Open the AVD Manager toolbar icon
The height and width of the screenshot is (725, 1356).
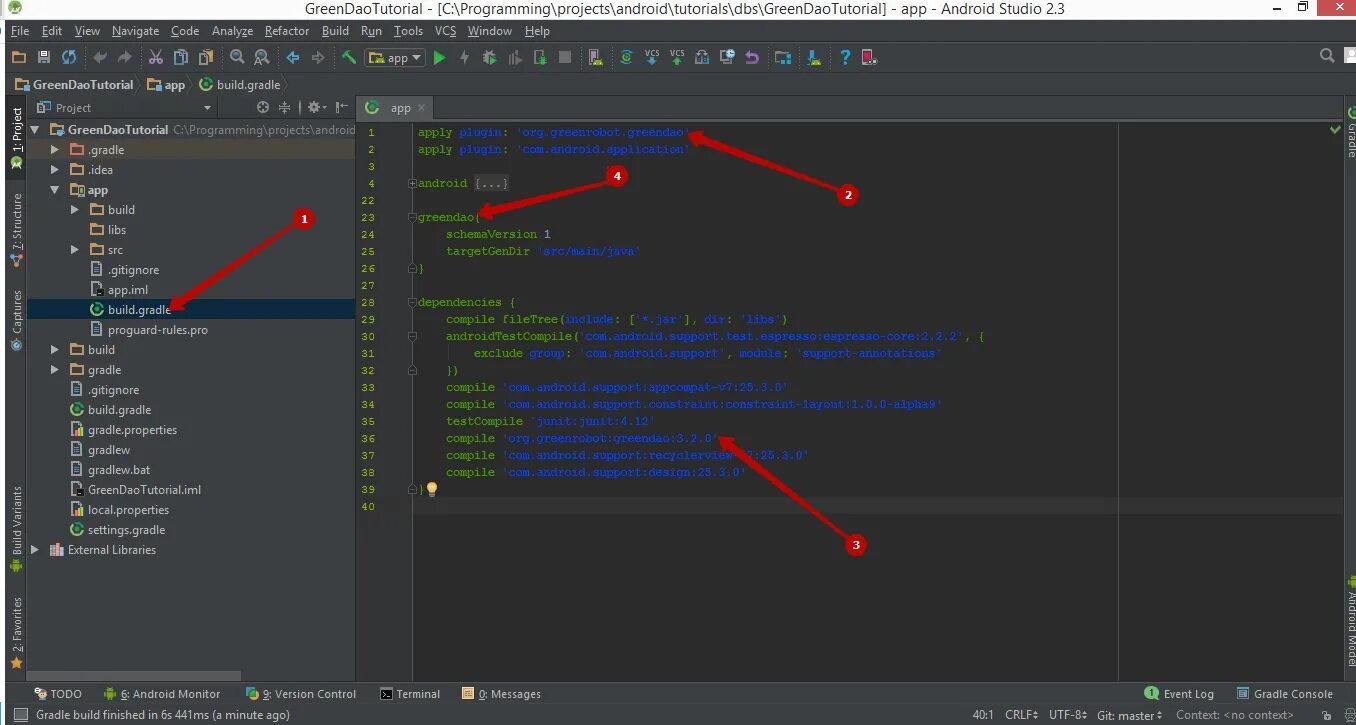[596, 58]
